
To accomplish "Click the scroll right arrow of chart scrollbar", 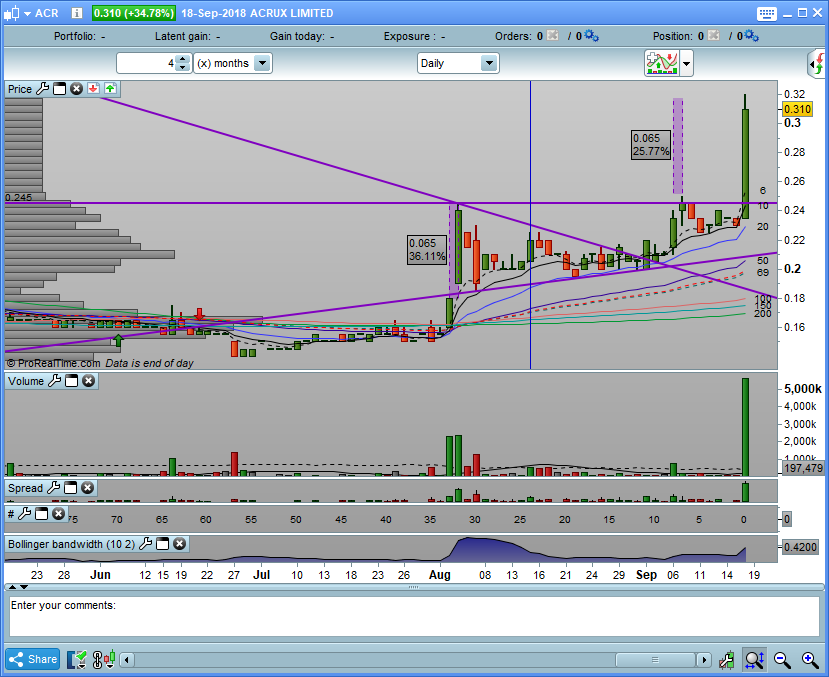I will 704,660.
